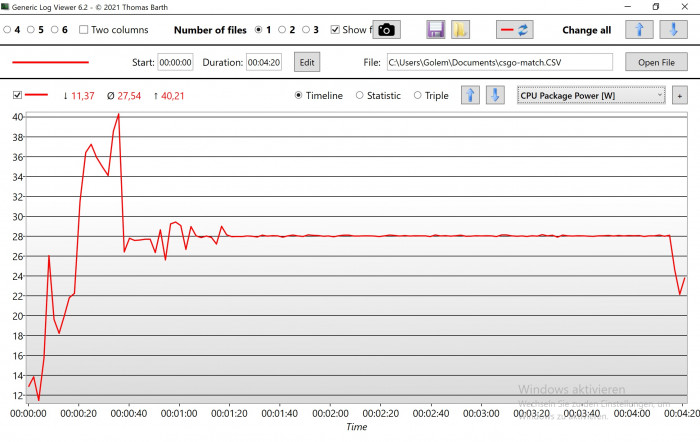Screen dimensions: 700x442
Task: Click Change all up arrow
Action: tap(640, 30)
